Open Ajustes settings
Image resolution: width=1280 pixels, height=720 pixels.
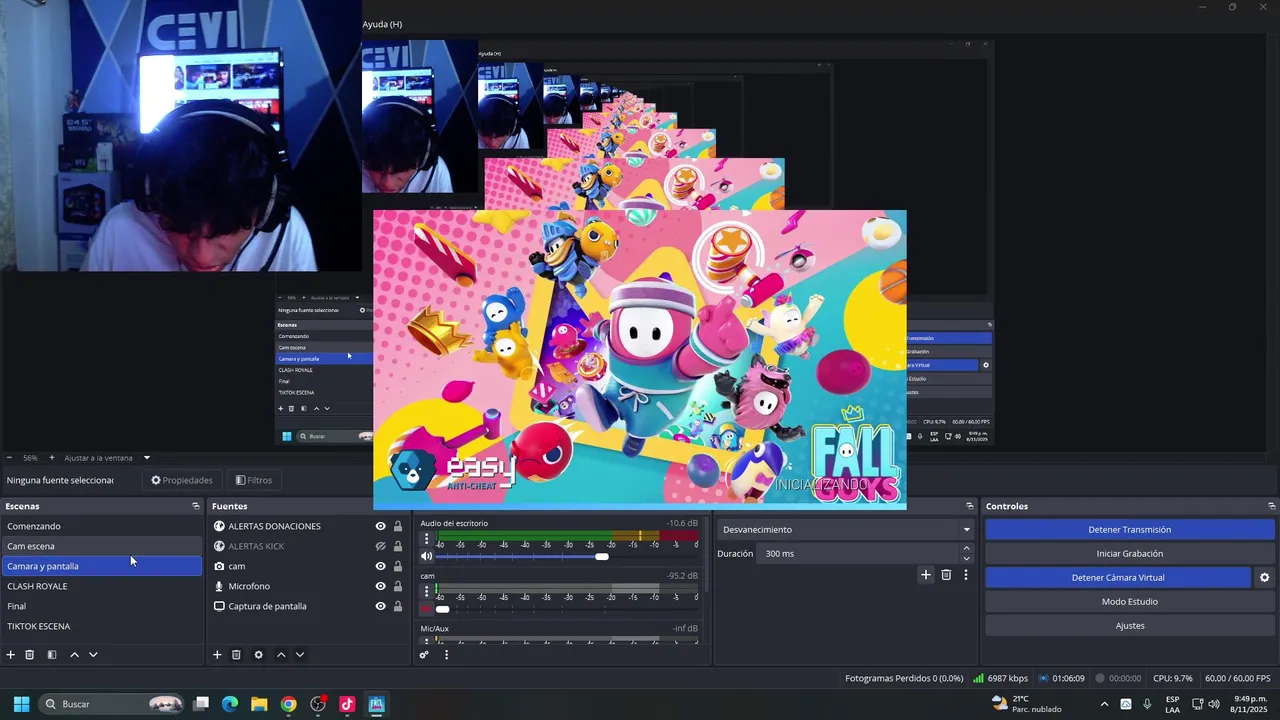click(1129, 626)
